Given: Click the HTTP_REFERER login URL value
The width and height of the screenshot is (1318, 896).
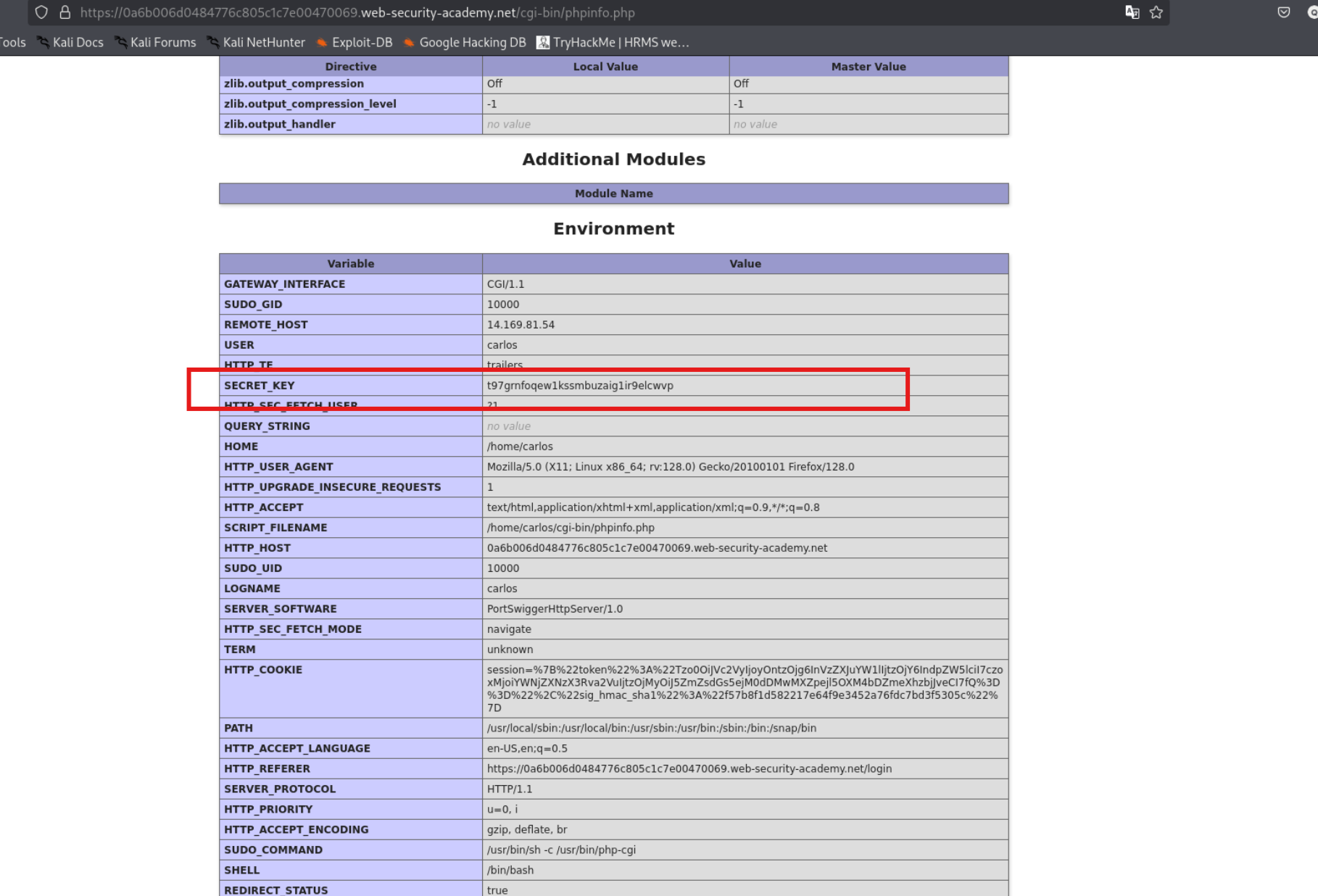Looking at the screenshot, I should tap(689, 768).
